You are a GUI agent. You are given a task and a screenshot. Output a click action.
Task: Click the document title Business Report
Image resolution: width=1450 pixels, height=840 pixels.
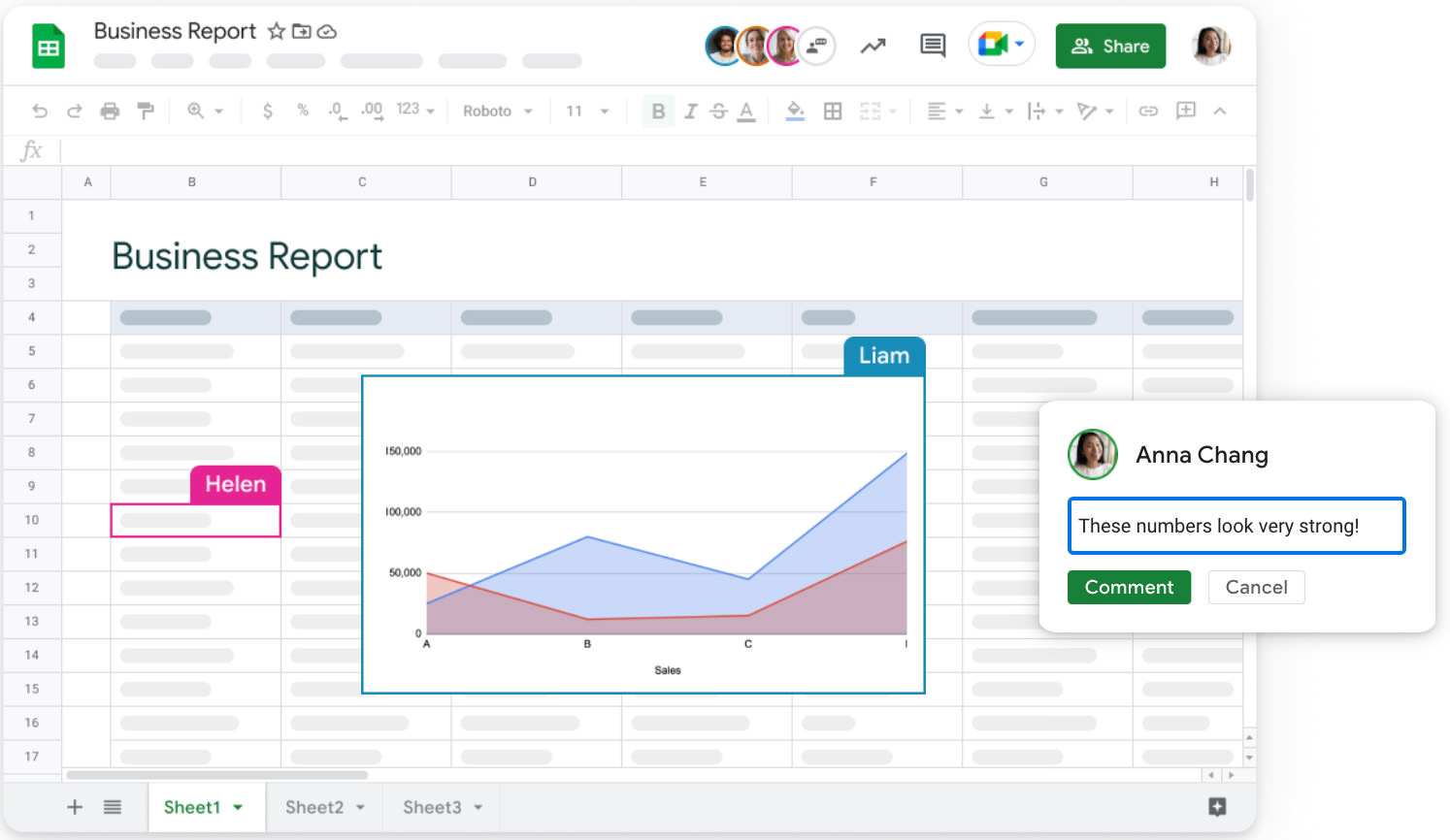click(x=175, y=31)
